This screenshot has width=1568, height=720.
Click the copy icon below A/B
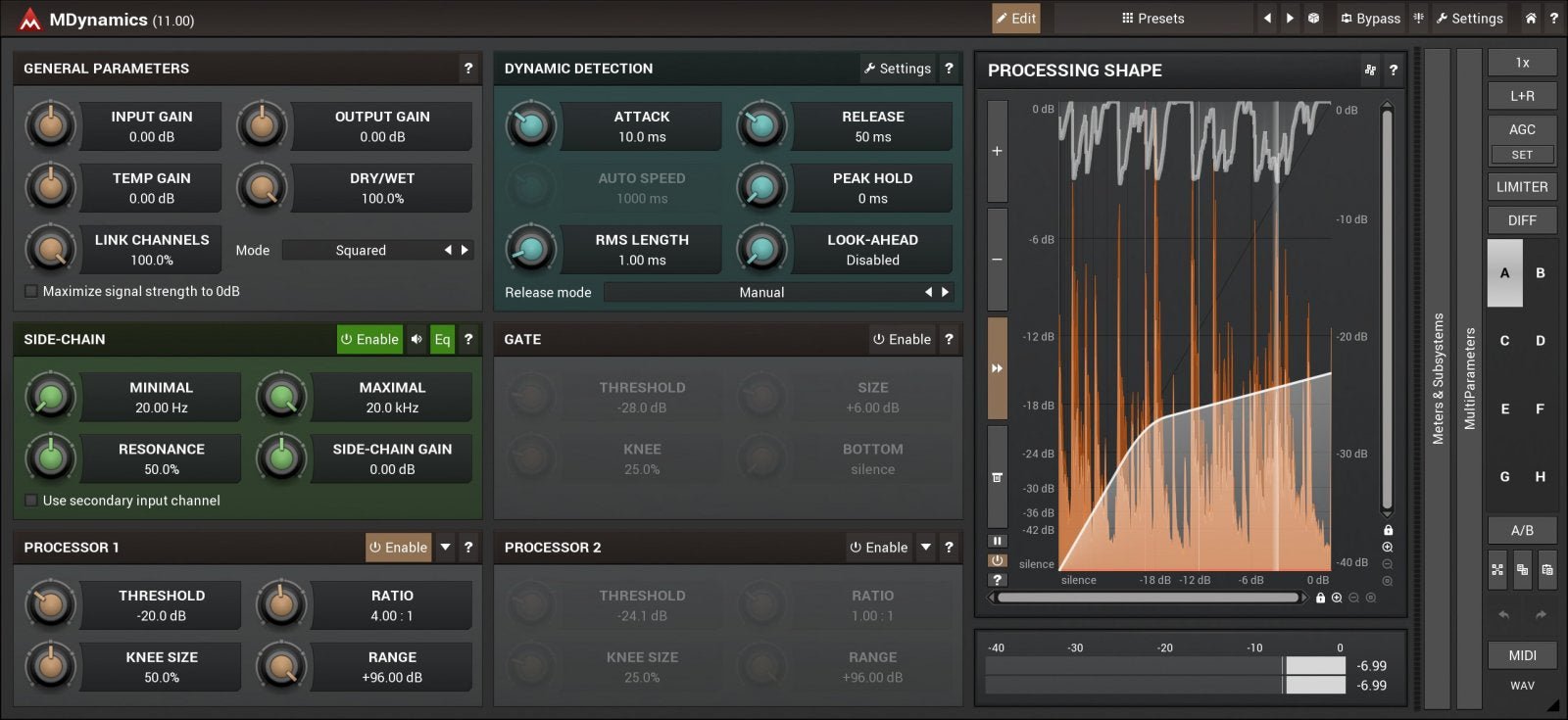[x=1522, y=569]
